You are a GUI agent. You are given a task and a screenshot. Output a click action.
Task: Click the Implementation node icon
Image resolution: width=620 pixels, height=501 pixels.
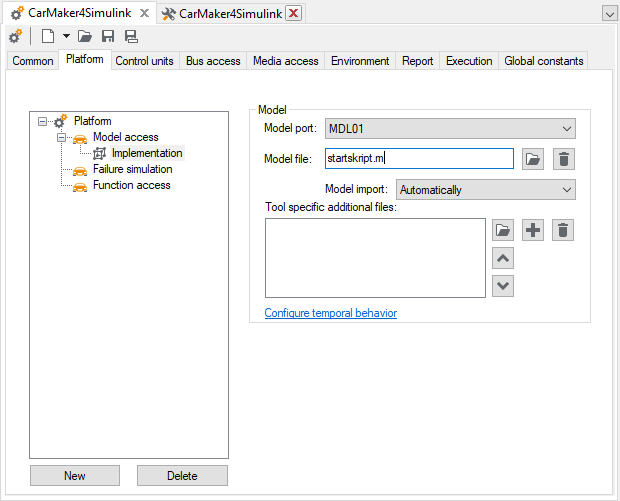(100, 153)
